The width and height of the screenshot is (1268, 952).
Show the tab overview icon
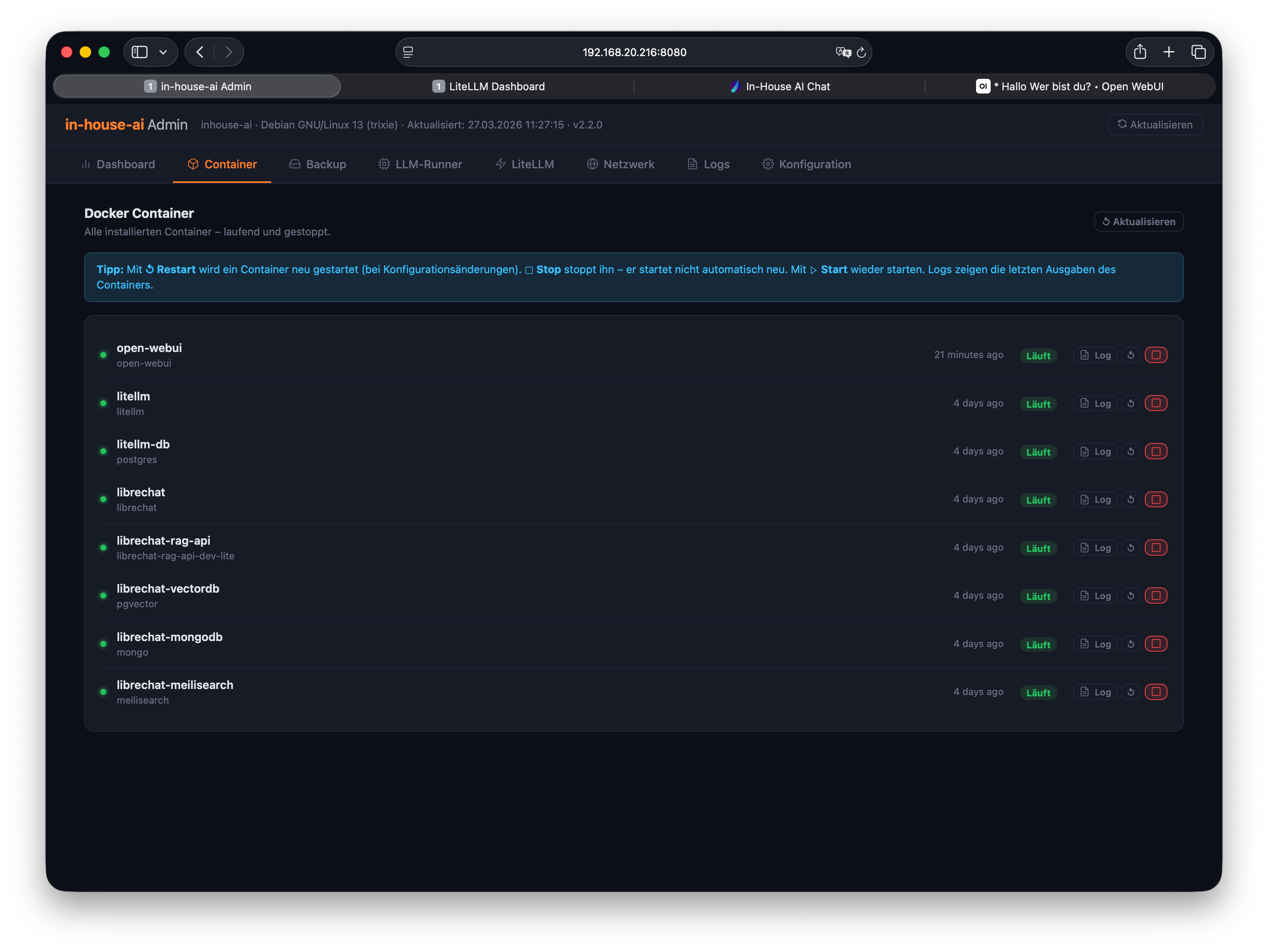click(x=1198, y=52)
